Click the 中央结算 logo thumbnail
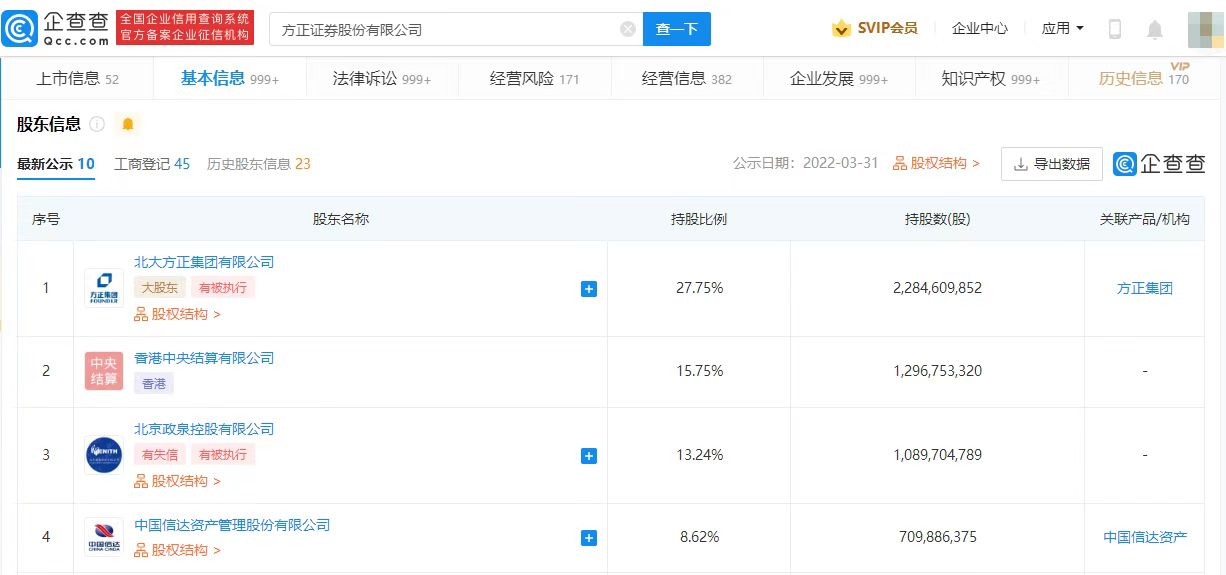Viewport: 1226px width, 575px height. 104,371
